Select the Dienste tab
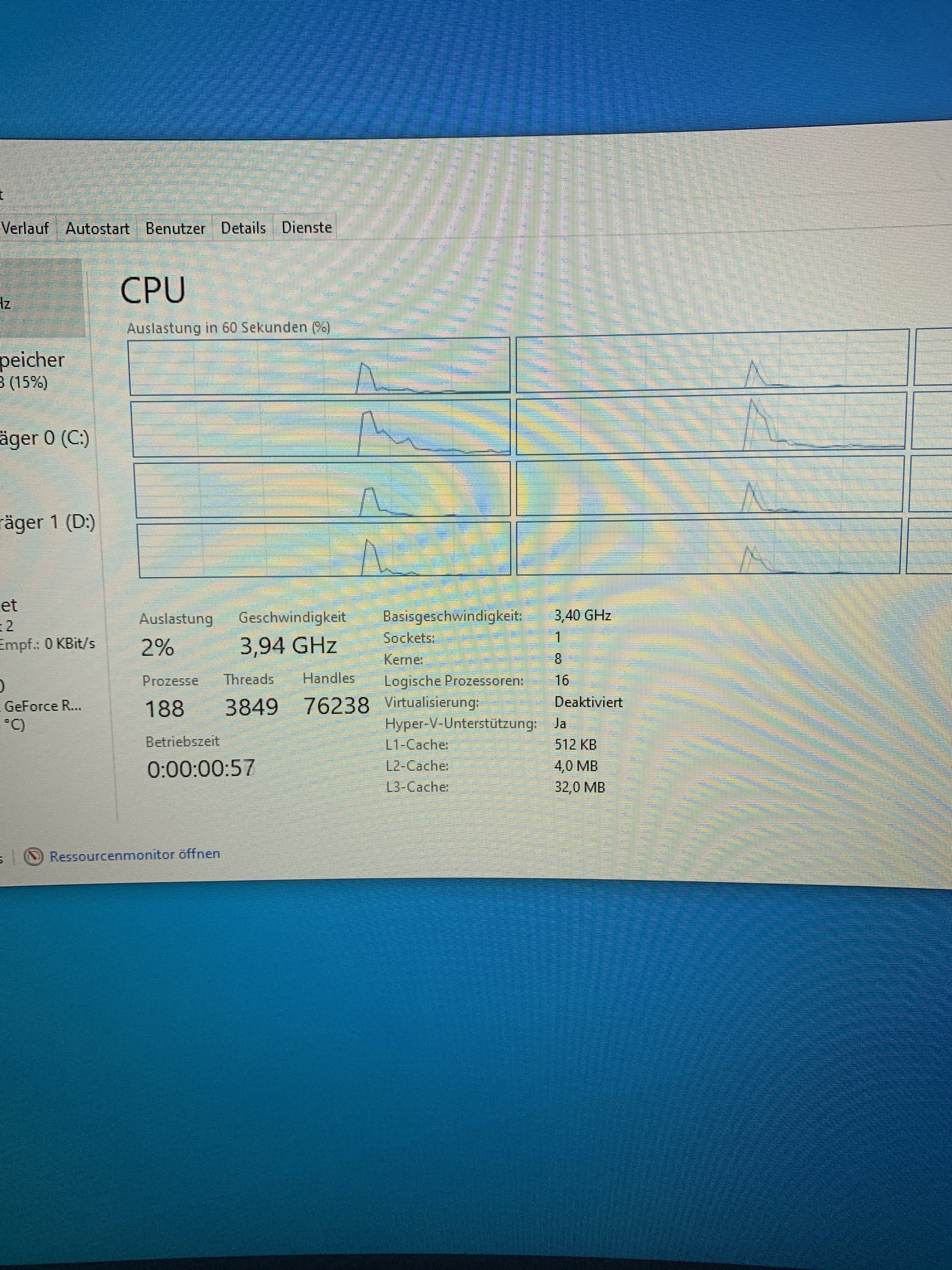Screen dimensions: 952x1270 pyautogui.click(x=306, y=227)
